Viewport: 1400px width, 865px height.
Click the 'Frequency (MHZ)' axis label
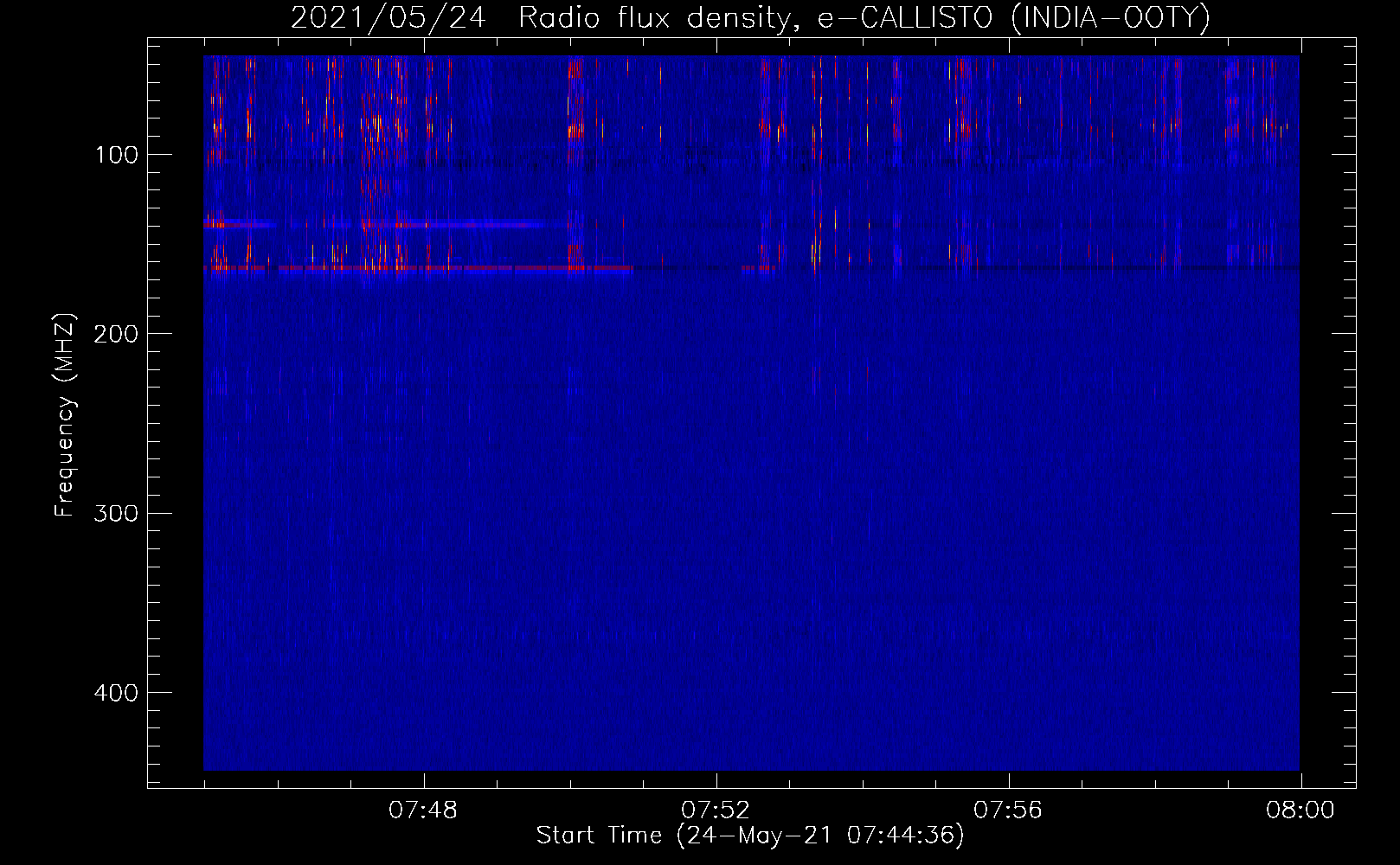click(x=65, y=416)
